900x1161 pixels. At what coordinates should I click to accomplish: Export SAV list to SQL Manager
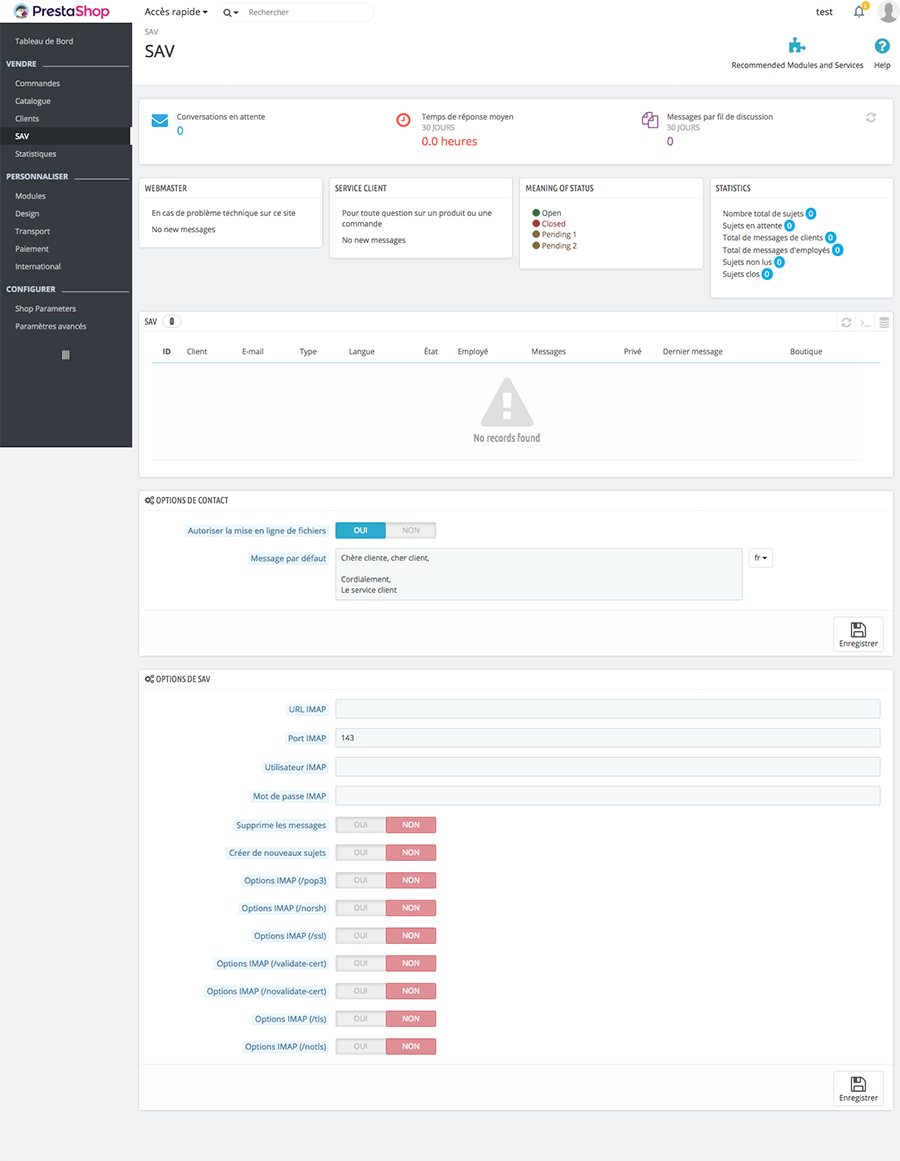click(883, 322)
